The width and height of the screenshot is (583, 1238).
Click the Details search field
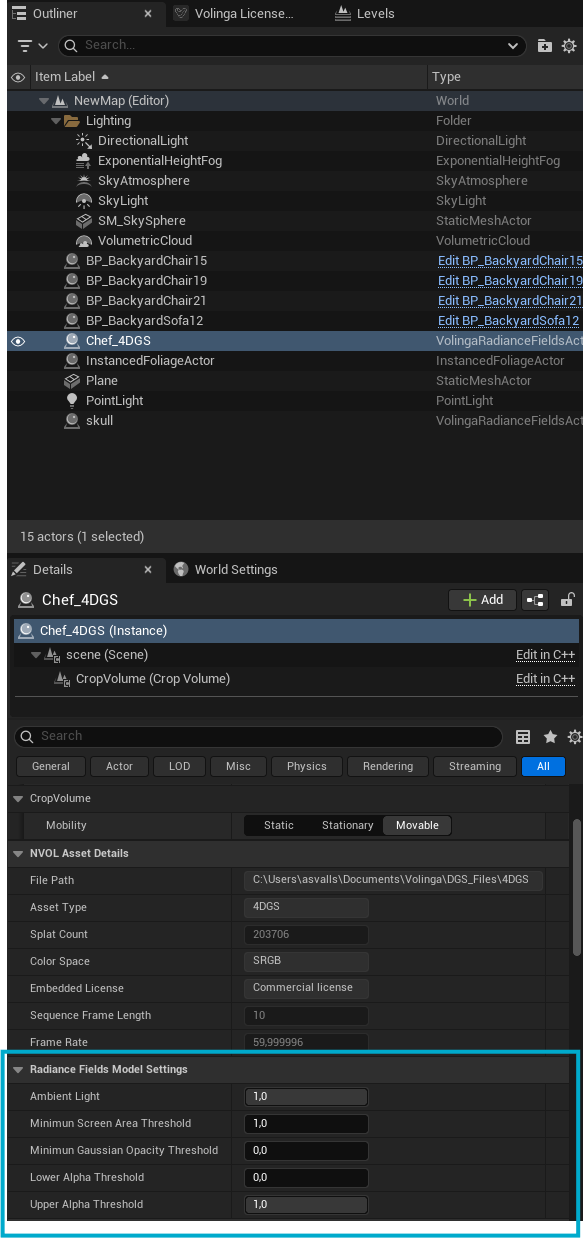point(259,737)
